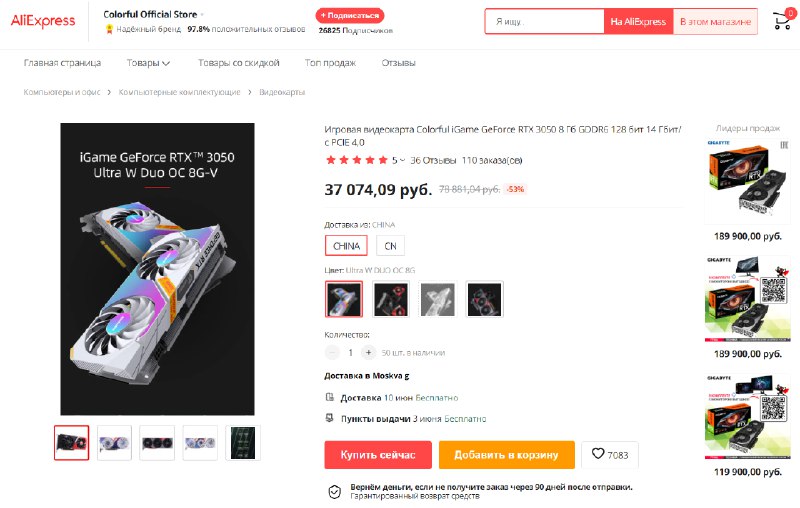Expand the Colorful Official Store dropdown arrow
Screen dimensions: 800x508
[x=202, y=15]
